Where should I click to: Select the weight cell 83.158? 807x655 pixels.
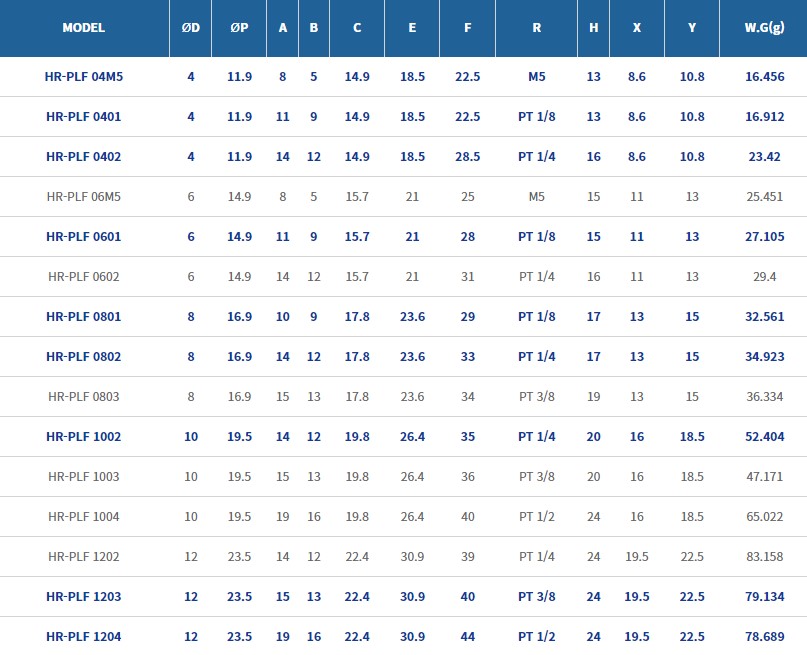tap(763, 556)
